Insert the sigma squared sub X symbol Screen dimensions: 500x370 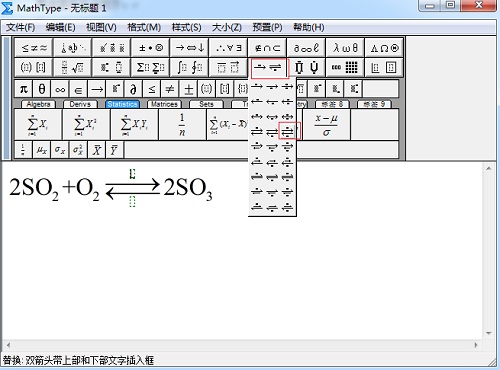point(78,150)
